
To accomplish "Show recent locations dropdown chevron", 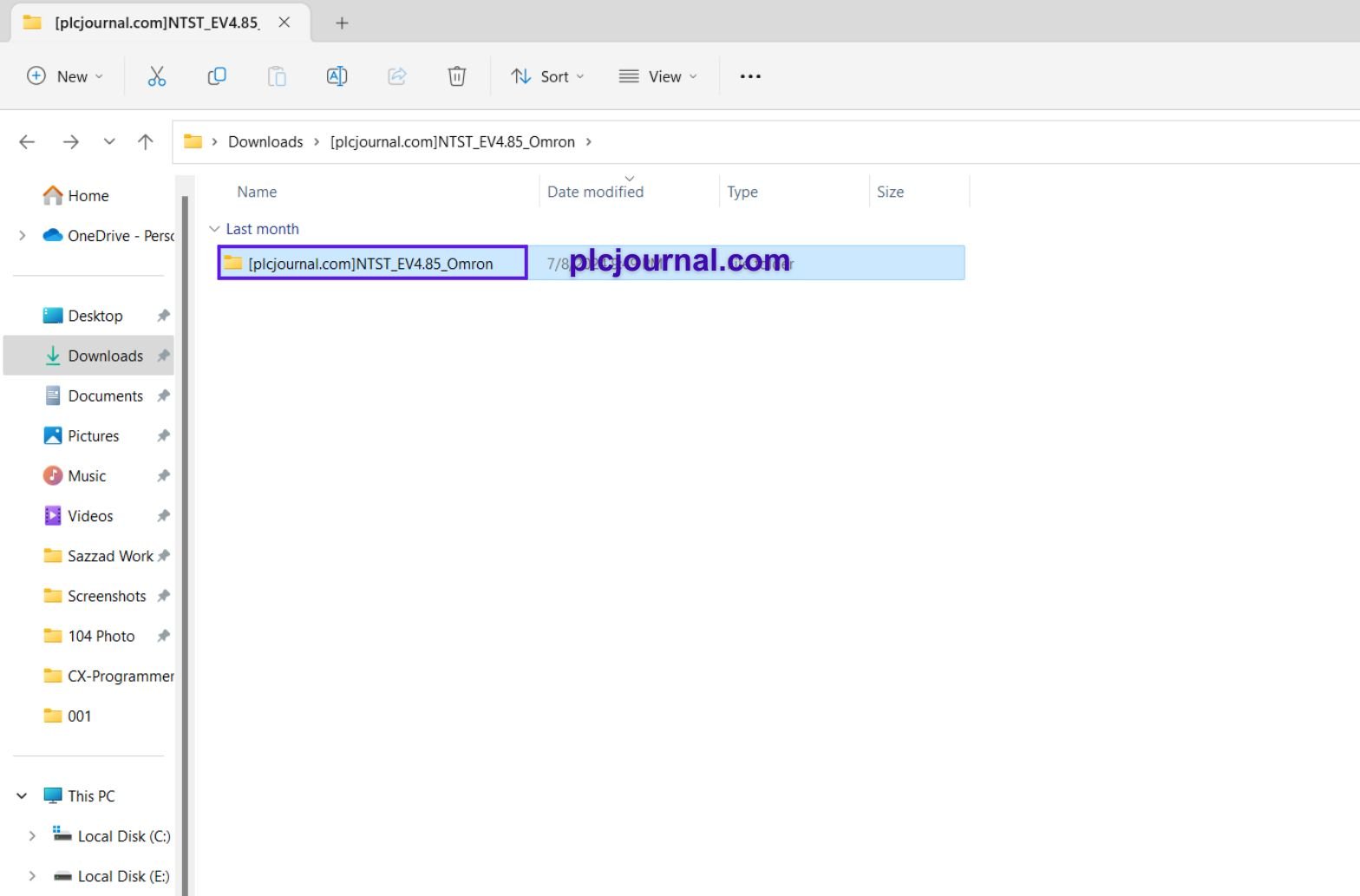I will [x=109, y=141].
